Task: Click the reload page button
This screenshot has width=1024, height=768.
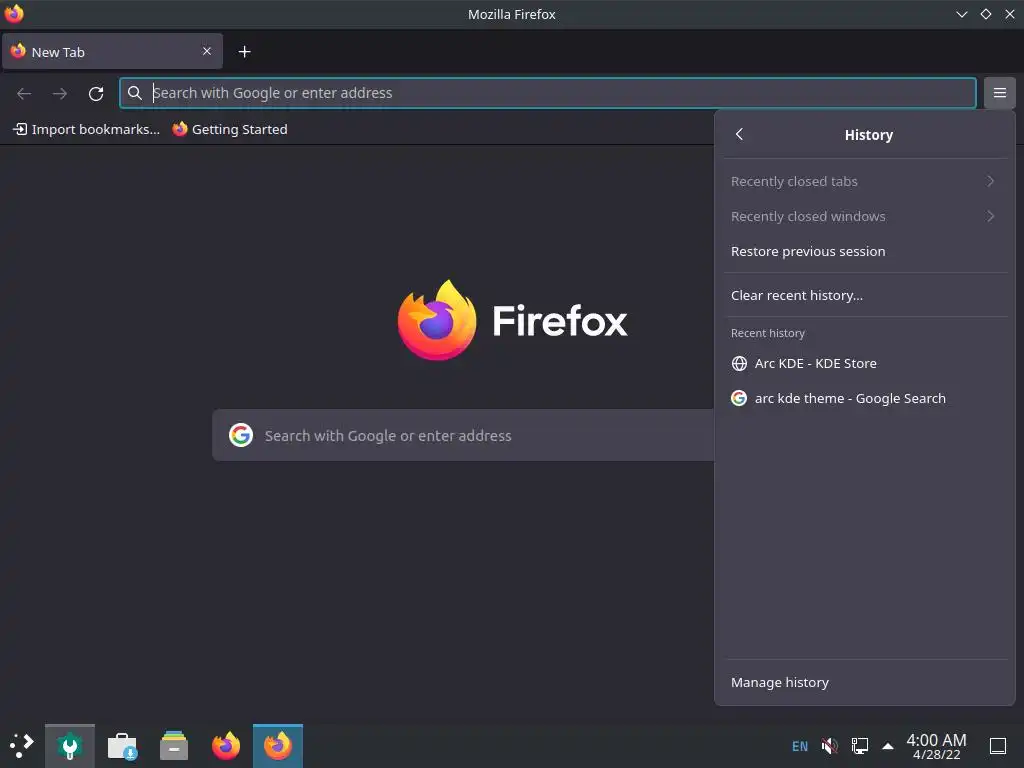Action: tap(96, 93)
